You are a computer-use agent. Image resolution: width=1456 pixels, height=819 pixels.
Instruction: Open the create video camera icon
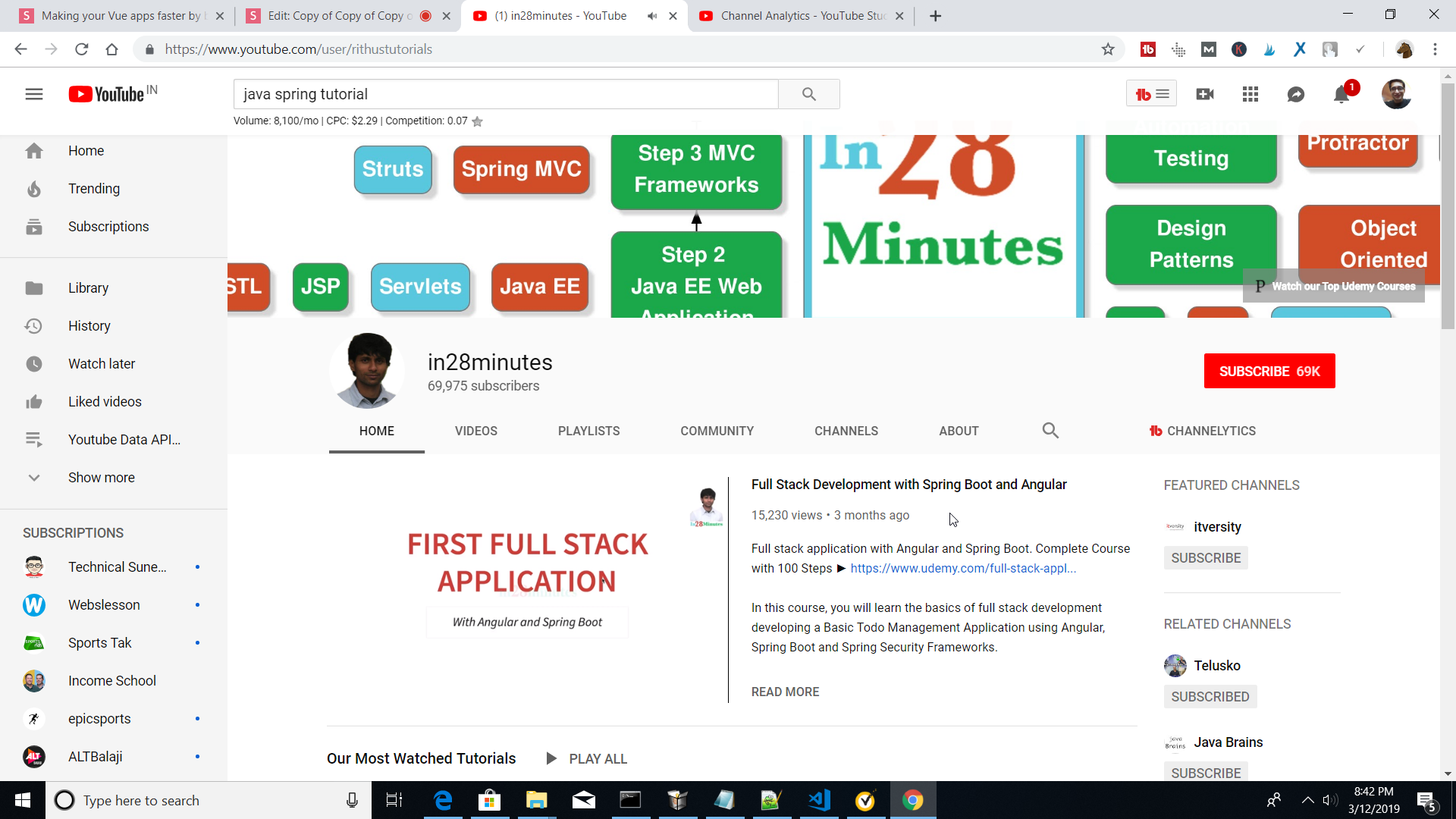pos(1204,94)
